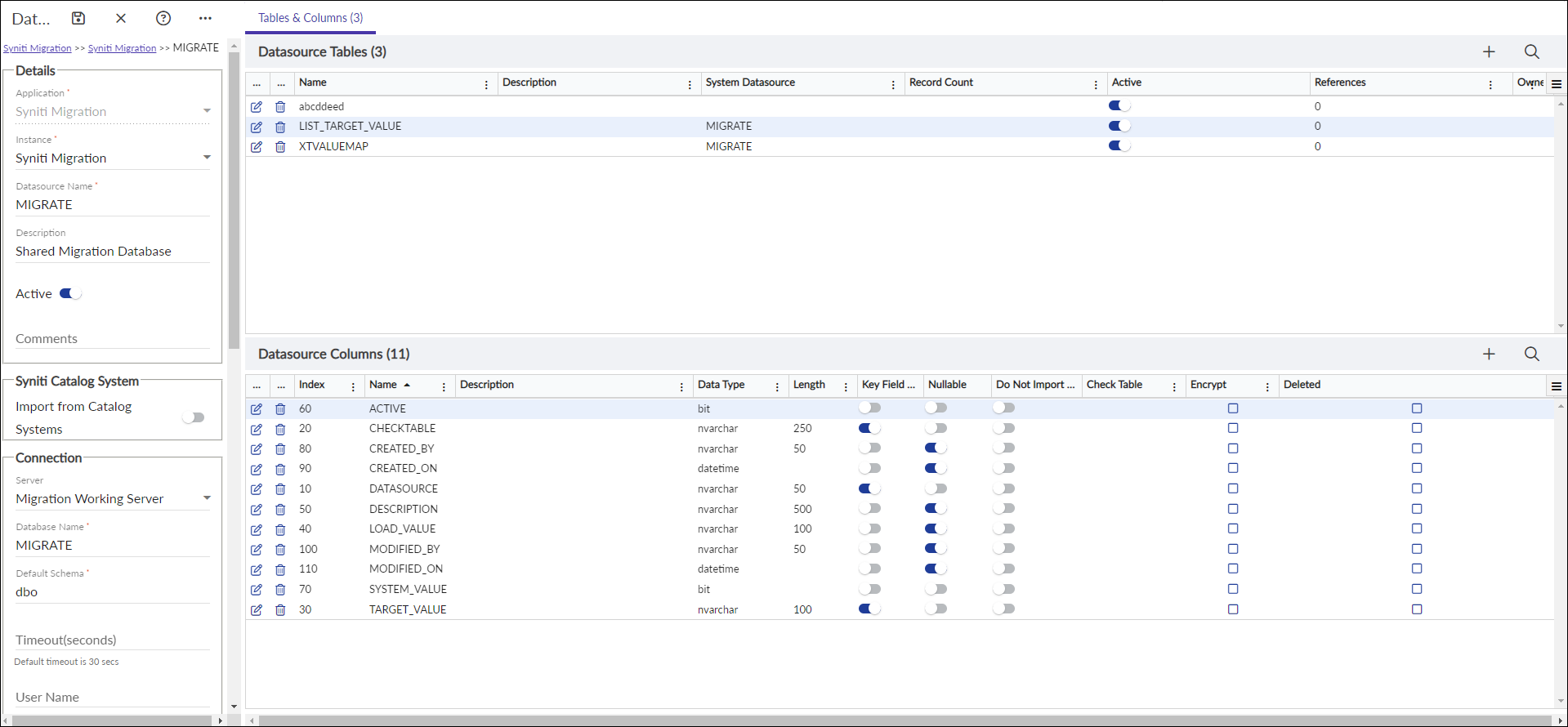Image resolution: width=1568 pixels, height=727 pixels.
Task: Search Datasource Tables with the magnifier icon
Action: point(1532,51)
